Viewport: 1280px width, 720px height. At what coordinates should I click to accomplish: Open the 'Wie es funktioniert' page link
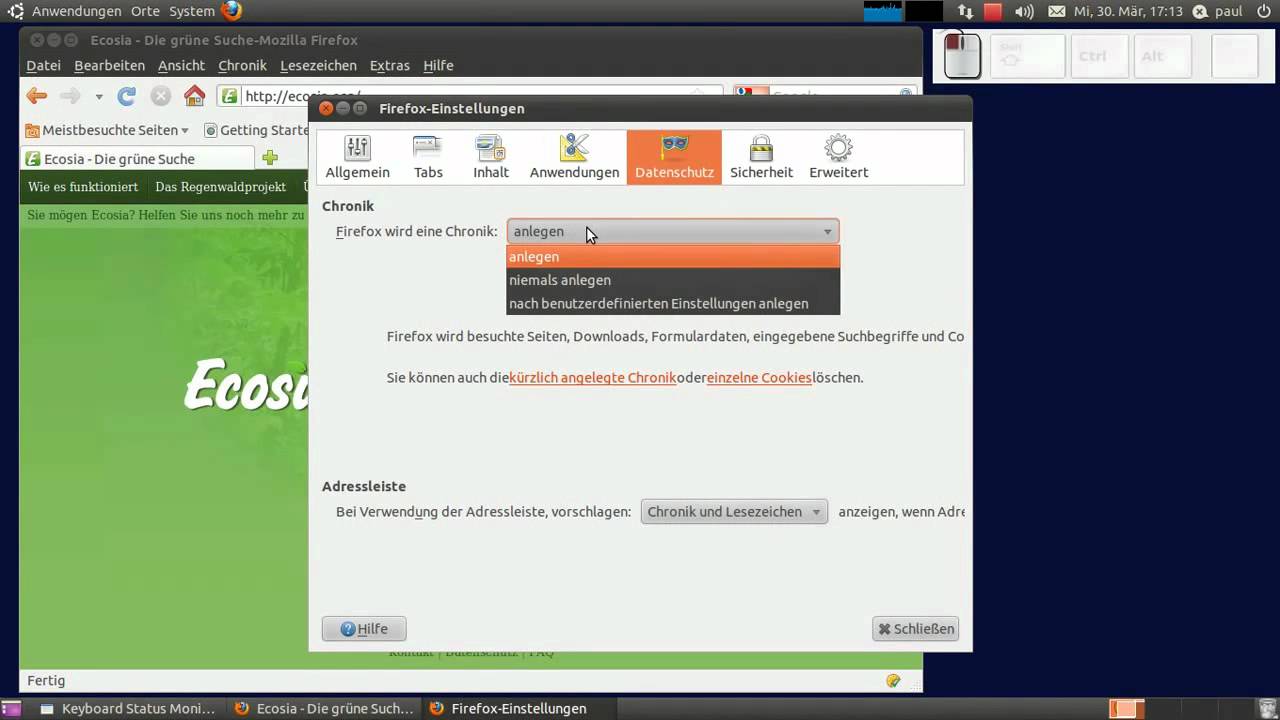[83, 187]
